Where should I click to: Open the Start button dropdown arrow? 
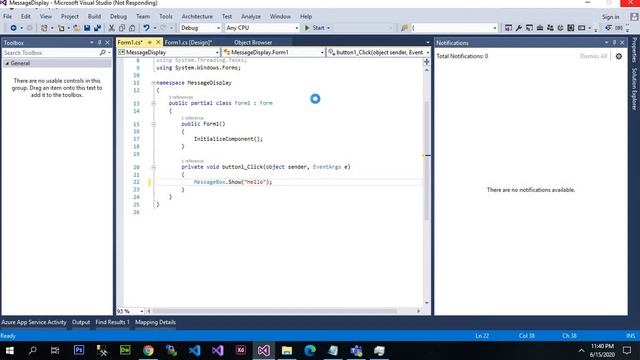[x=329, y=28]
